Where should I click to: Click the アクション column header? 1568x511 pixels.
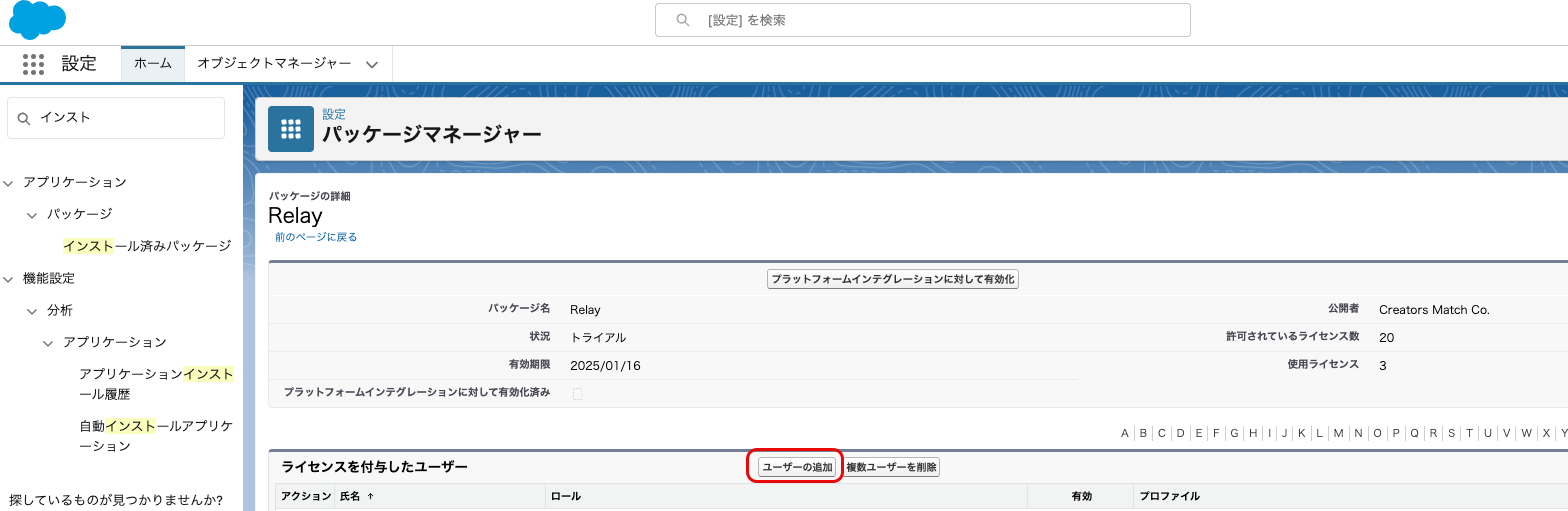click(305, 496)
